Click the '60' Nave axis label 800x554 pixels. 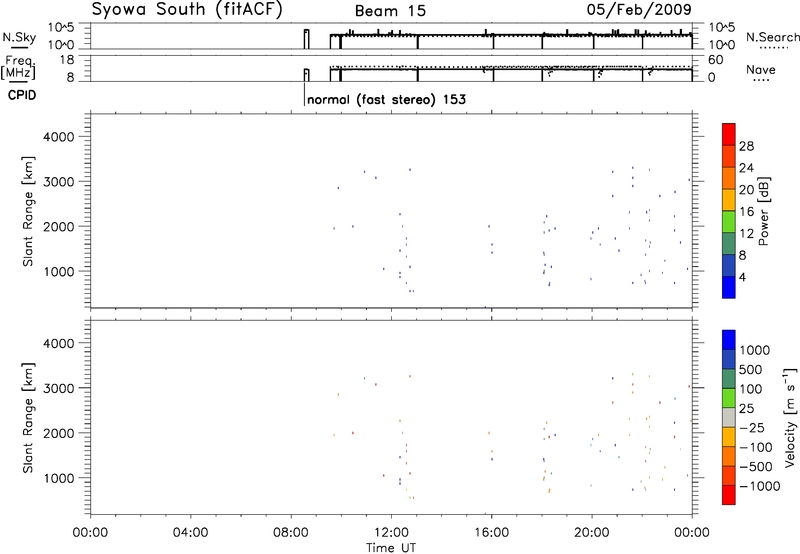715,60
